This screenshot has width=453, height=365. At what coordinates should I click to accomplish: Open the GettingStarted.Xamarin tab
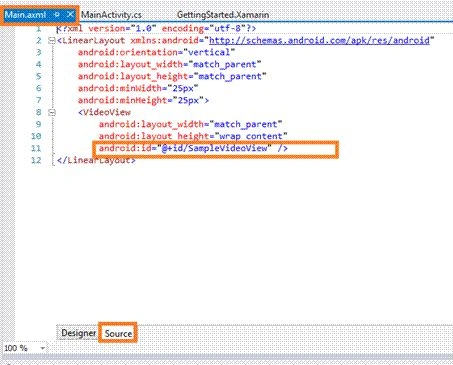(223, 15)
